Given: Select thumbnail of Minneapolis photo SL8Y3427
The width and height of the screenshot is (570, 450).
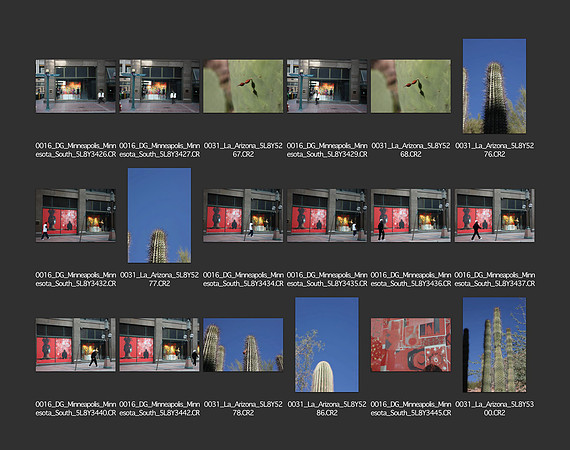Looking at the screenshot, I should (159, 87).
